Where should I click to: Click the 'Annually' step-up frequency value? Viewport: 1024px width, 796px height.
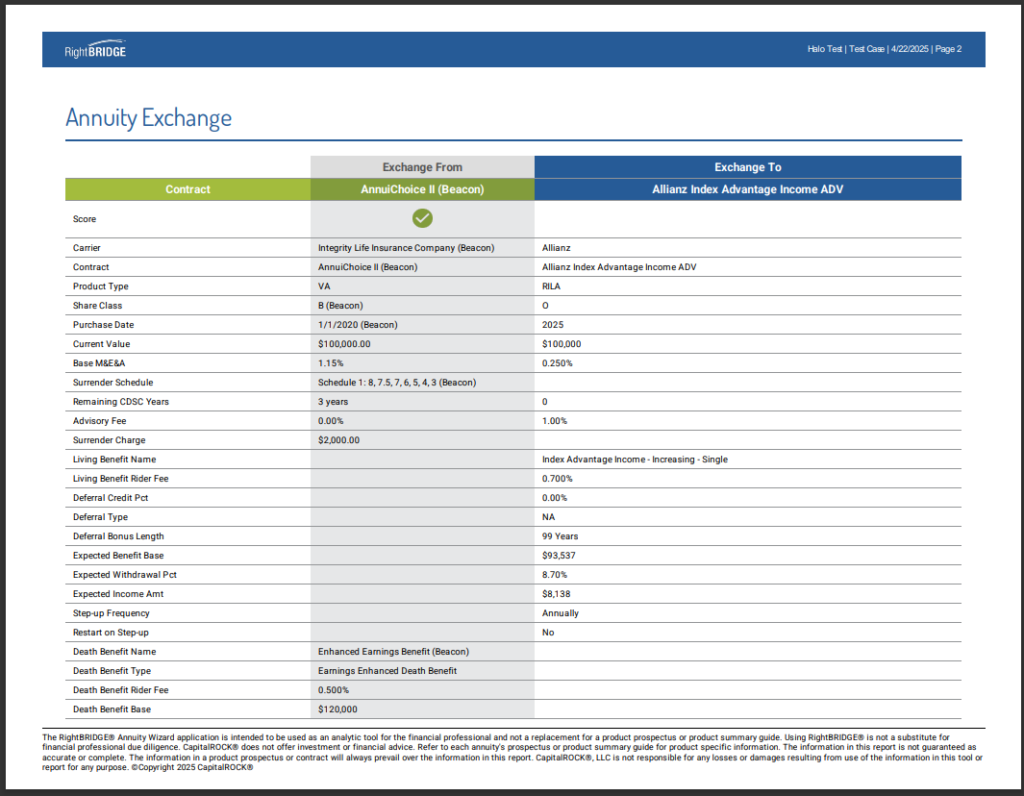(x=560, y=613)
